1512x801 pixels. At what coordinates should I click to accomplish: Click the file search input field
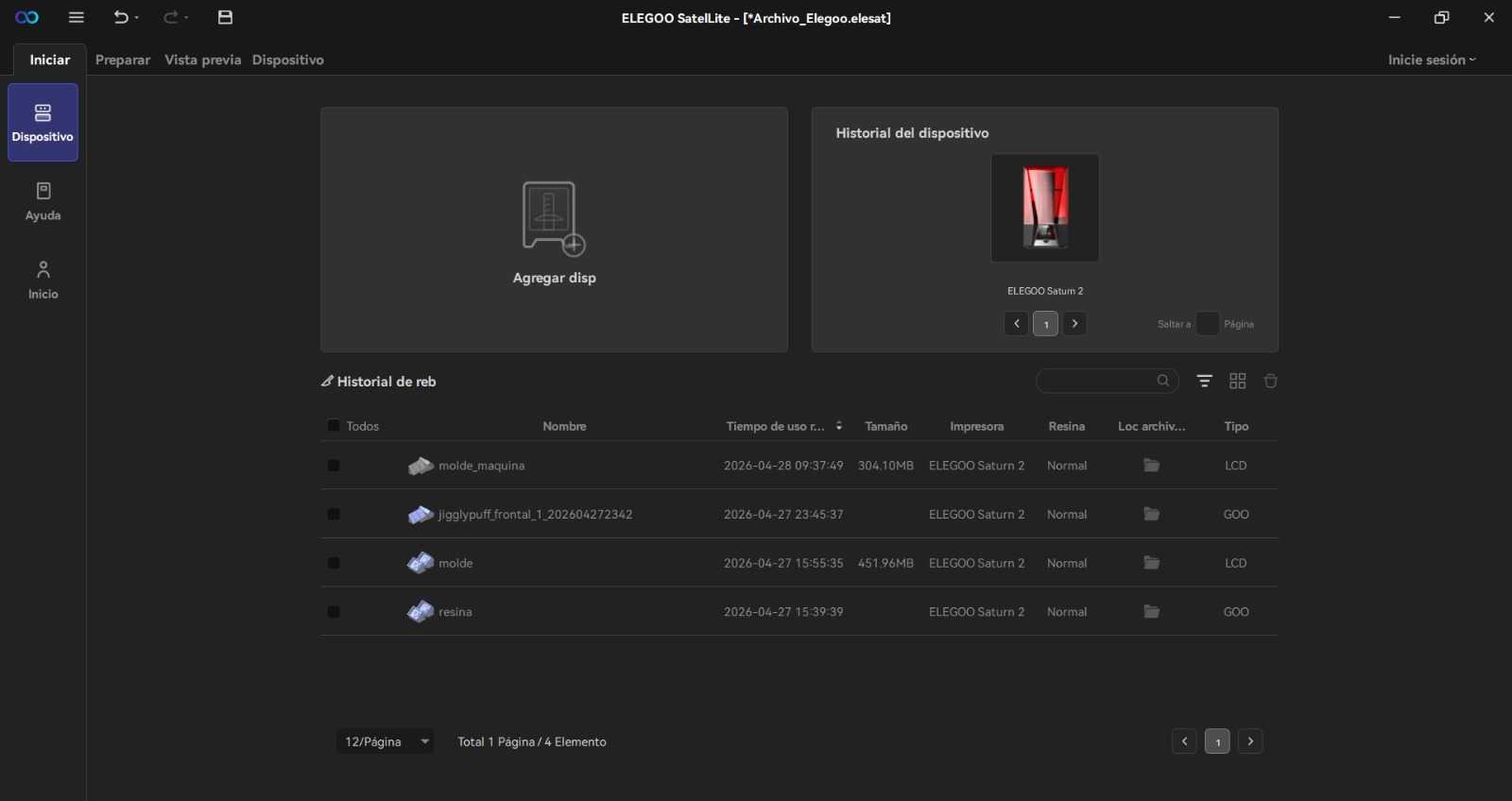[x=1107, y=381]
